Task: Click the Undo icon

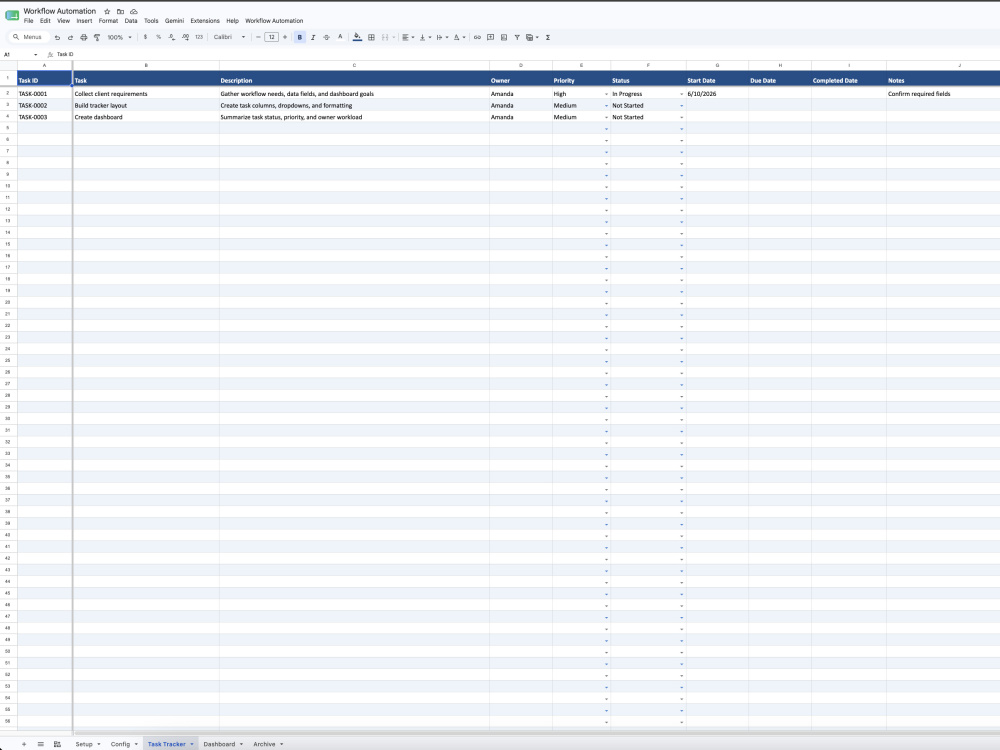Action: pyautogui.click(x=57, y=38)
